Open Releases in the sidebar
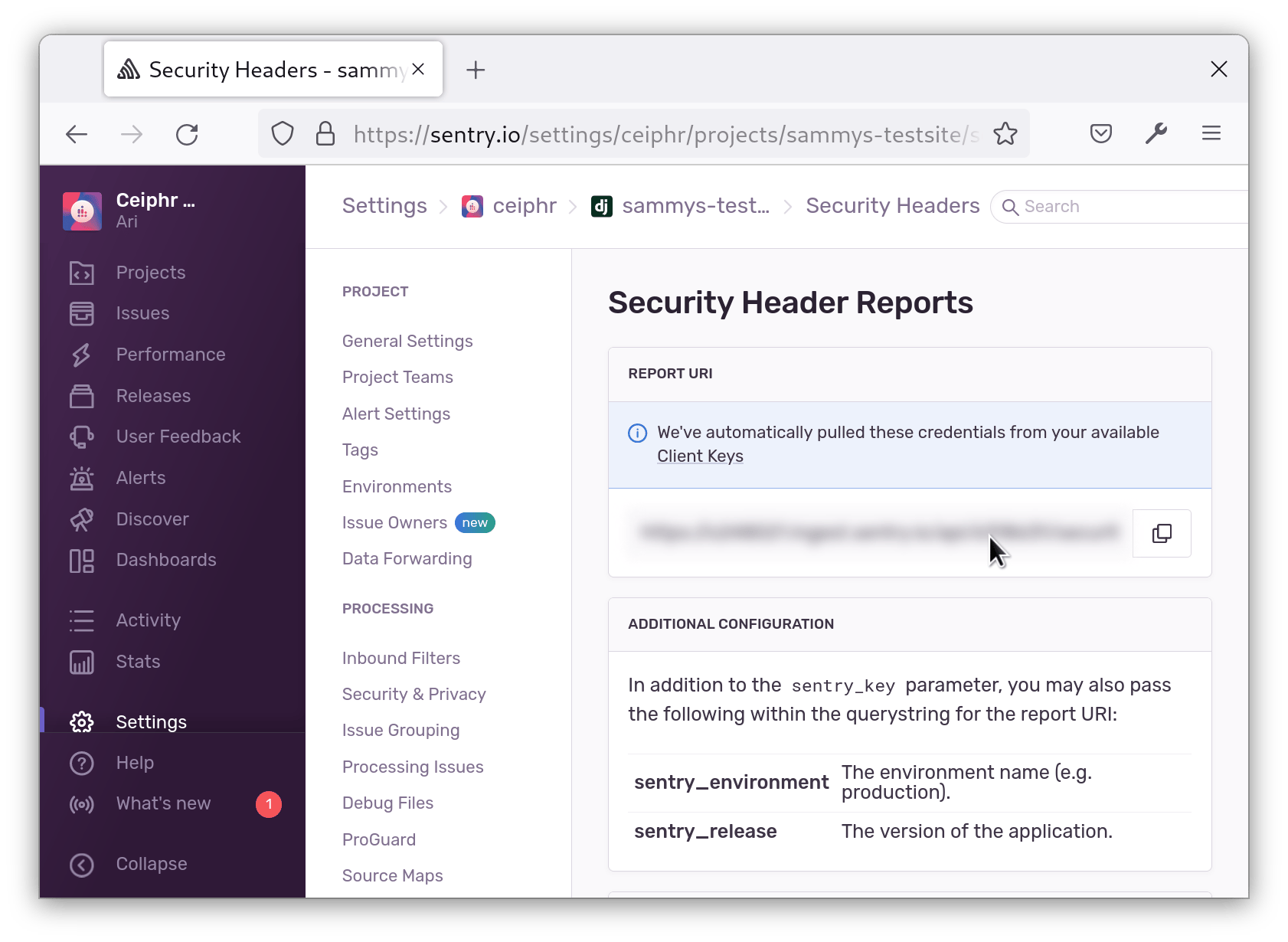The width and height of the screenshot is (1288, 942). (x=153, y=396)
